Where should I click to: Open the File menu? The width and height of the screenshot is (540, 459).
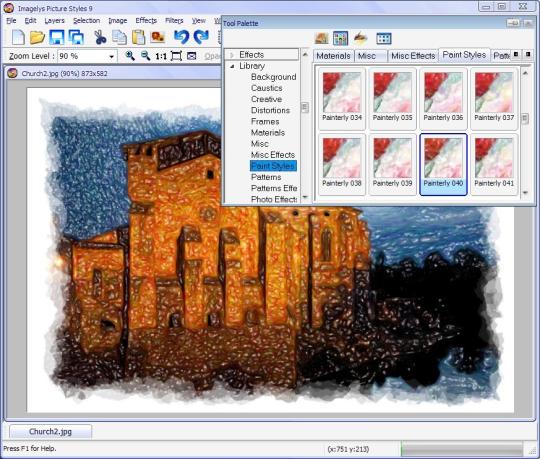point(11,21)
